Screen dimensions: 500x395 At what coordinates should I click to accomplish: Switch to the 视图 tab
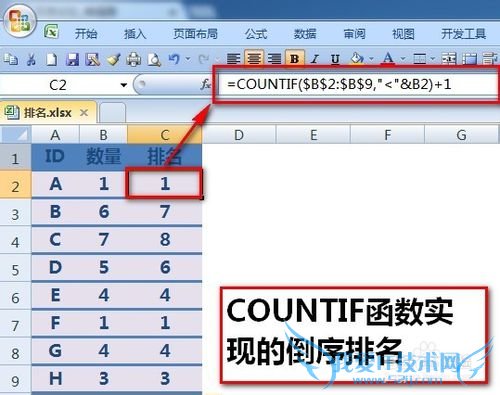point(403,34)
